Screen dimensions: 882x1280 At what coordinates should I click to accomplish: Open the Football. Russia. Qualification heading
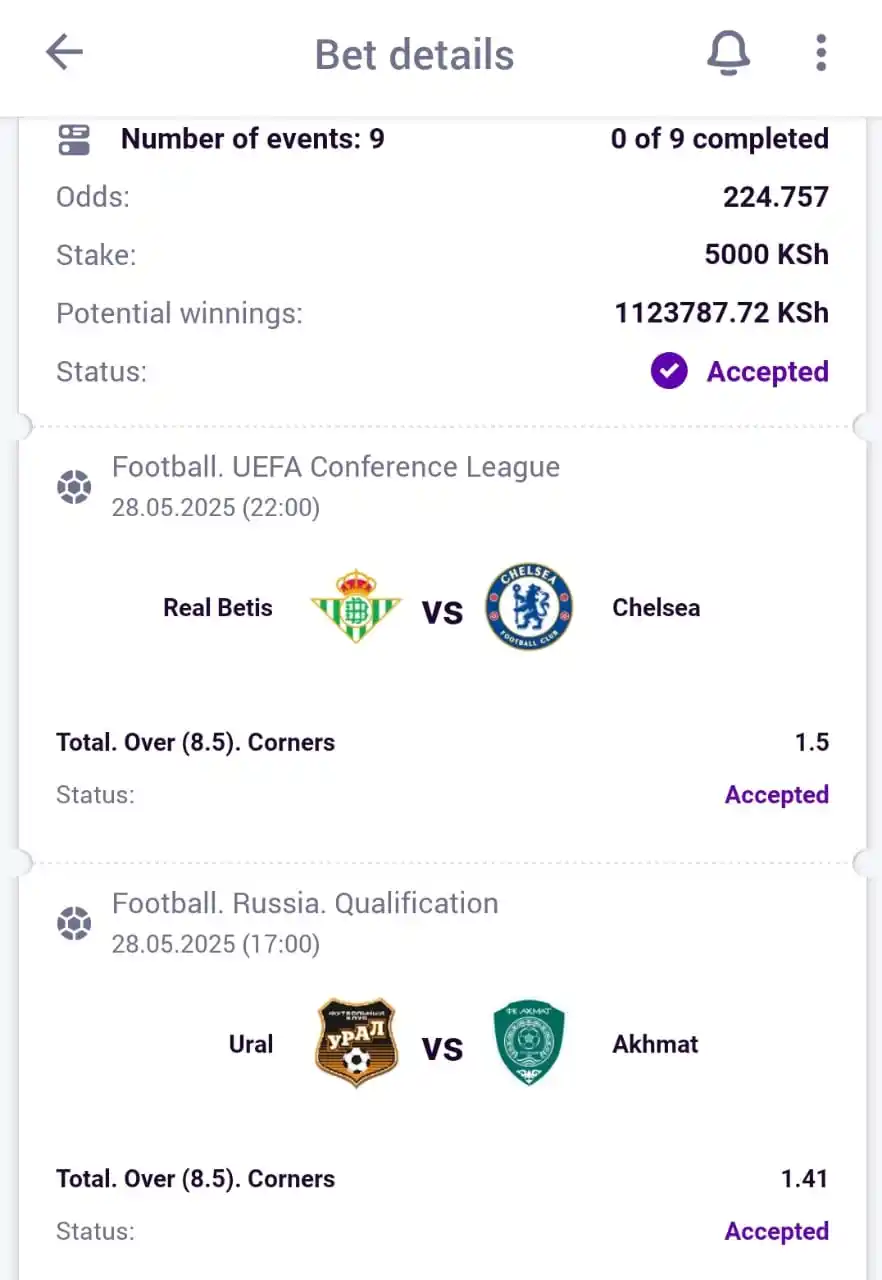[x=305, y=903]
